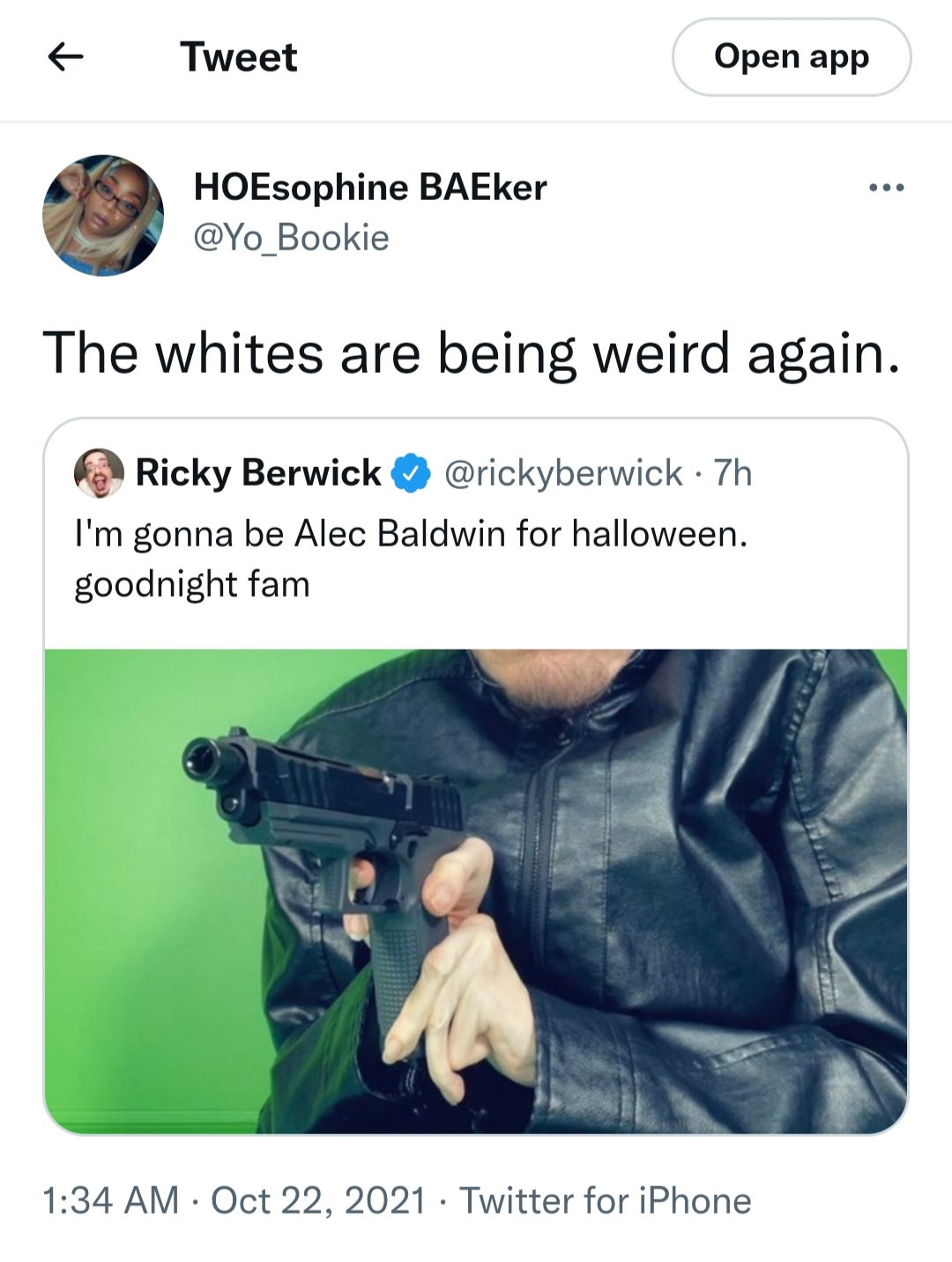Tap Ricky Berwick's small avatar
This screenshot has width=952, height=1262.
coord(99,473)
